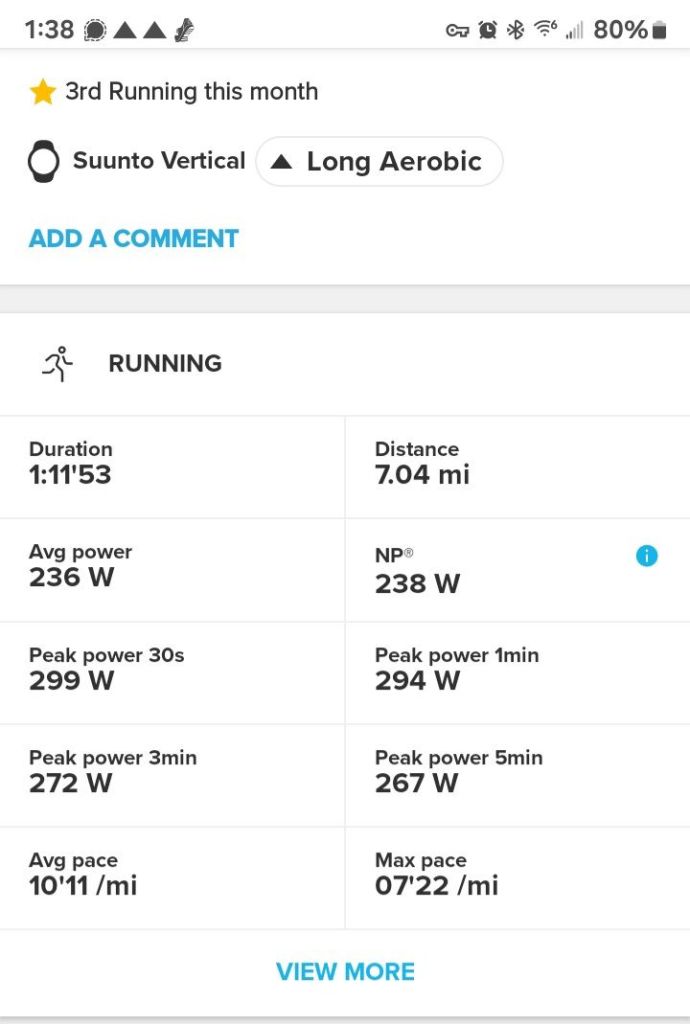Tap the VPN key status icon
Image resolution: width=690 pixels, height=1024 pixels.
pyautogui.click(x=457, y=30)
